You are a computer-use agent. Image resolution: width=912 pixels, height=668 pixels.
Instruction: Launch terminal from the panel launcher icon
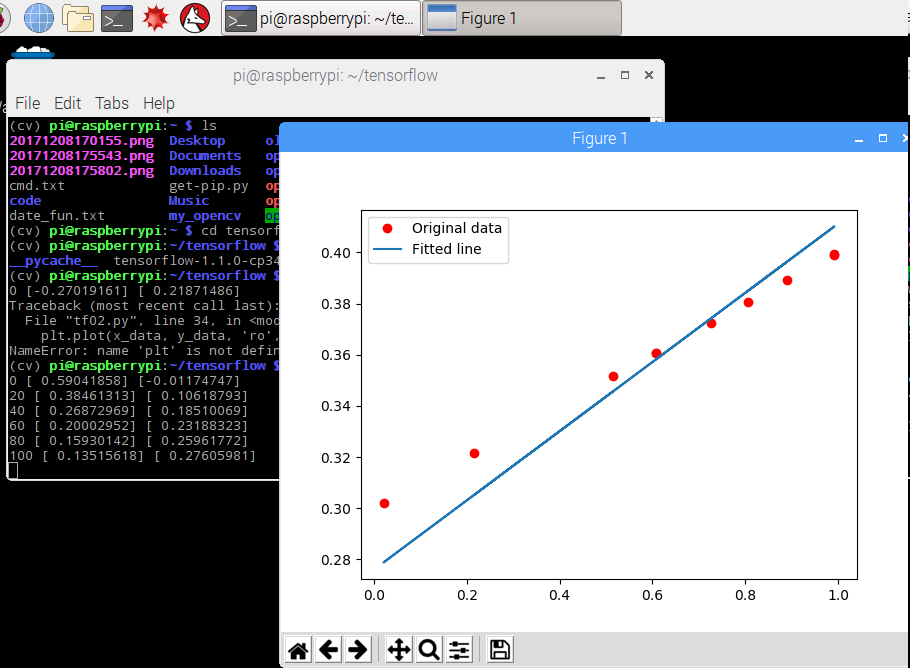click(117, 17)
